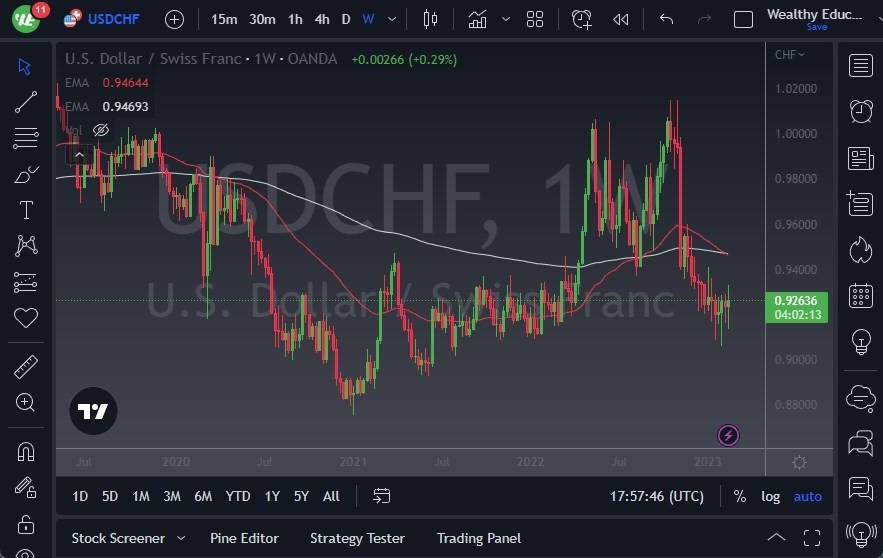Open the timezone menu 17:57:46 (UTC)
Image resolution: width=883 pixels, height=558 pixels.
click(x=657, y=496)
